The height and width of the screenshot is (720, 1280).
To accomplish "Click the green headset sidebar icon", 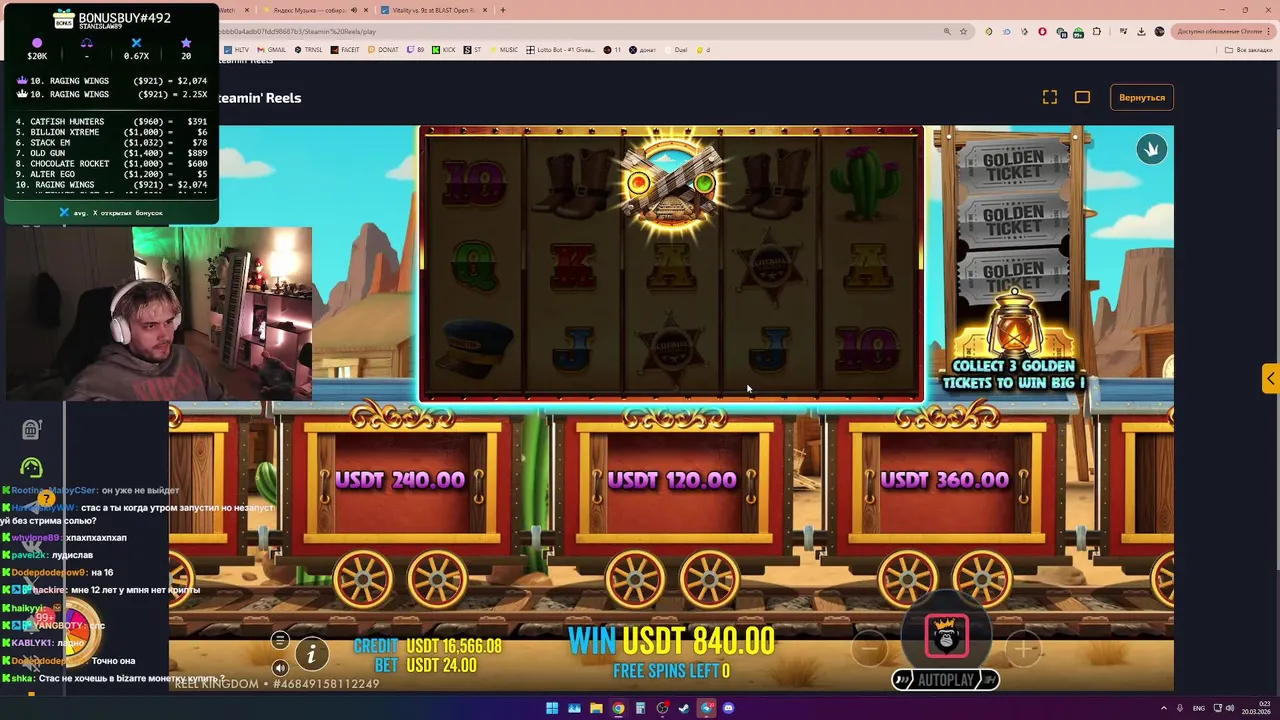I will click(x=31, y=467).
